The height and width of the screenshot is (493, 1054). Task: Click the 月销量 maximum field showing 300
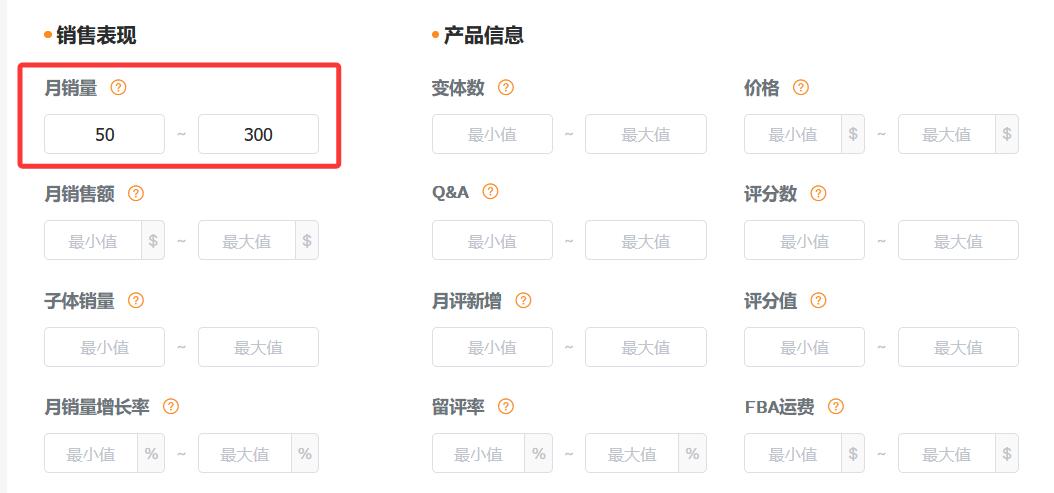point(258,134)
